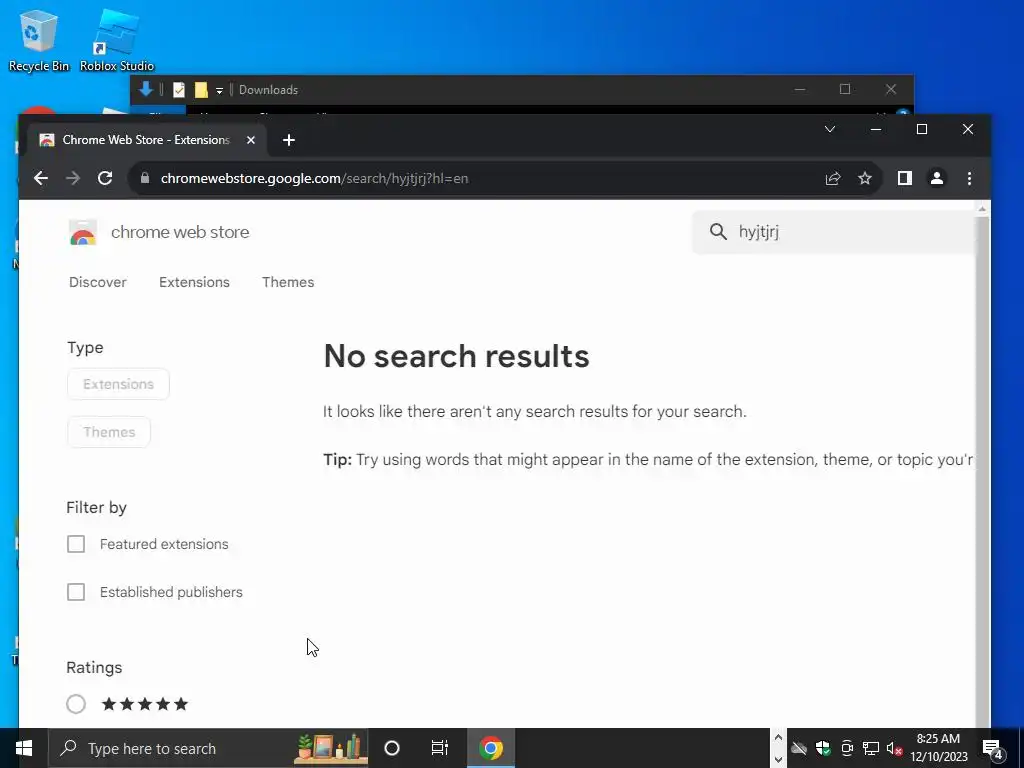Click the Downloads window title text

coord(268,90)
